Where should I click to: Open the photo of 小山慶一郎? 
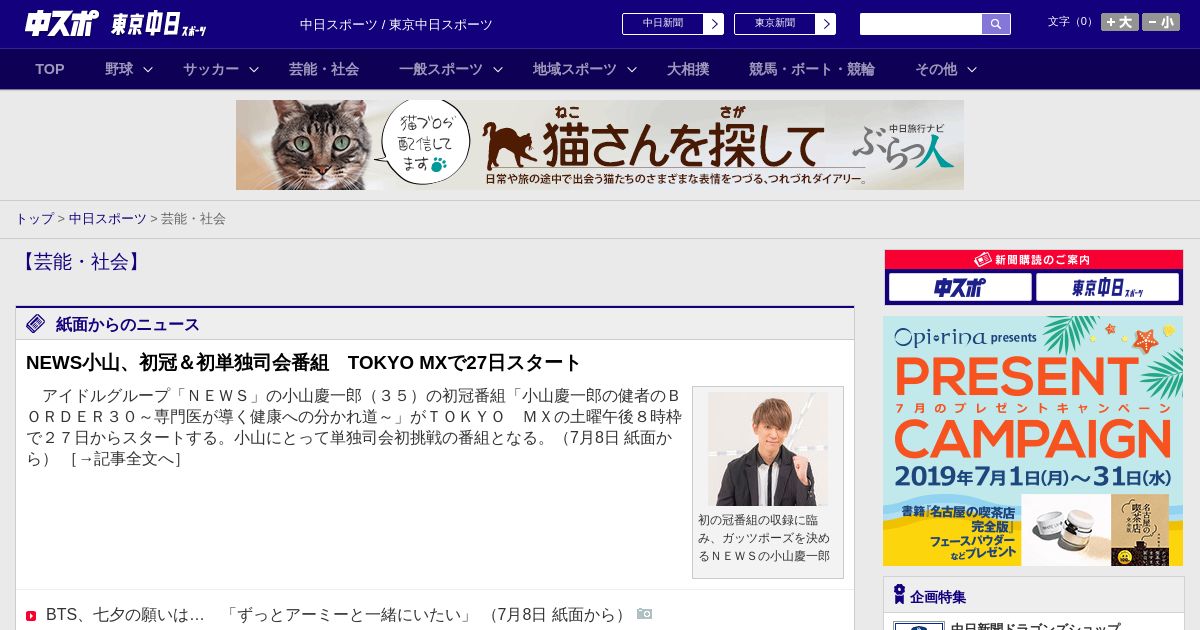[768, 449]
